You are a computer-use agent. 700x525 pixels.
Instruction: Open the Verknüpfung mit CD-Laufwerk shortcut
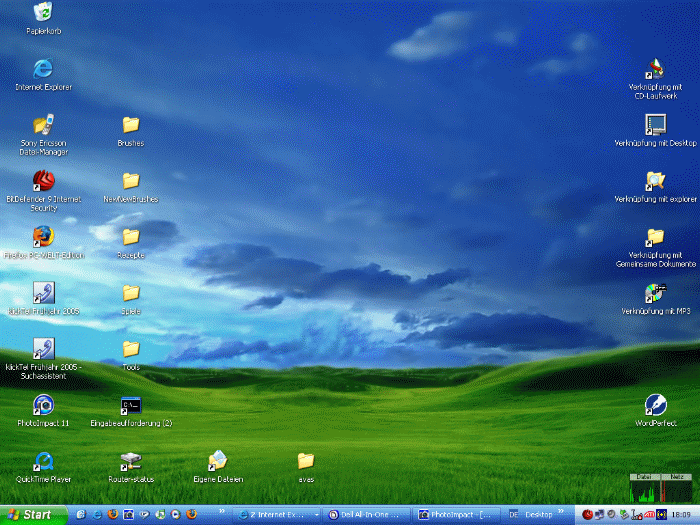[x=655, y=70]
